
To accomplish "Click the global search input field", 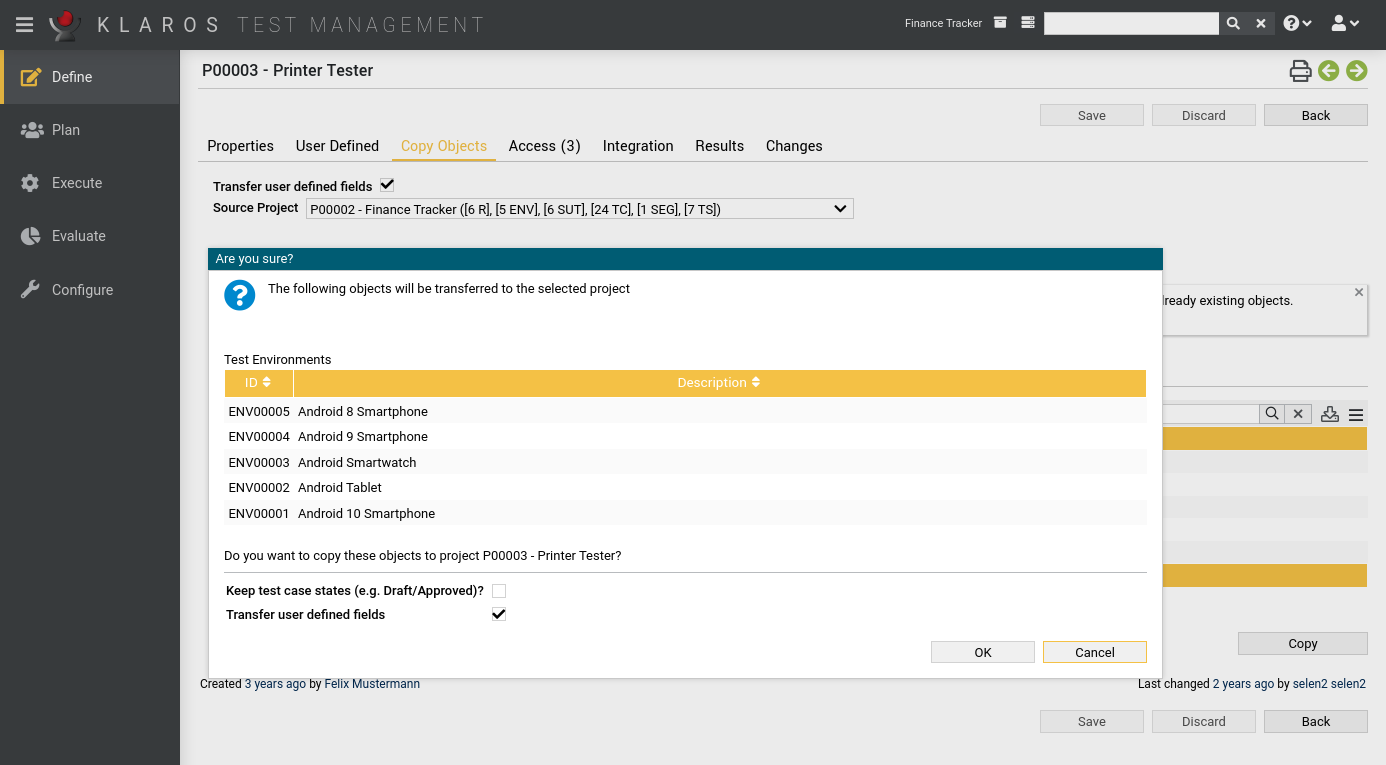I will tap(1130, 24).
